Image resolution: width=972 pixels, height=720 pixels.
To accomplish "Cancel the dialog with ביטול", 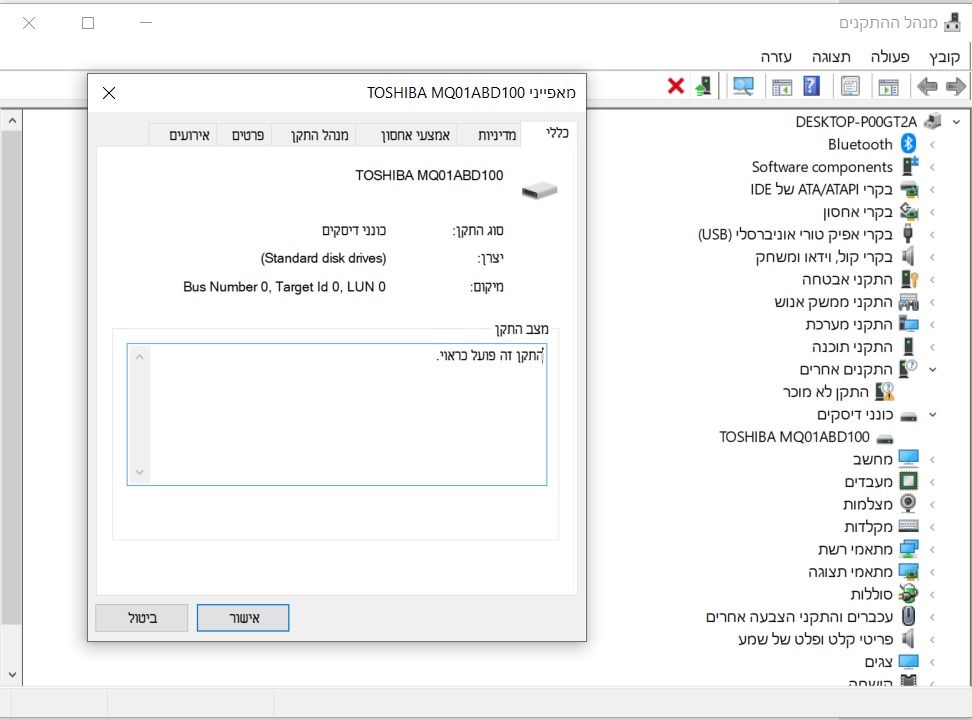I will (x=142, y=618).
